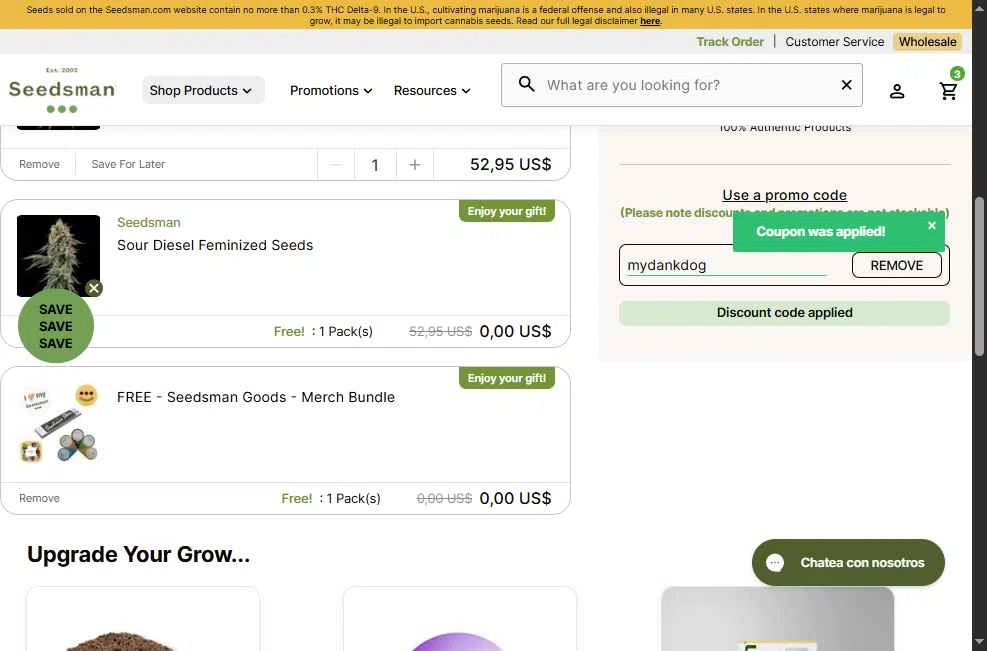Click 'Use a promo code' heading

[x=784, y=195]
